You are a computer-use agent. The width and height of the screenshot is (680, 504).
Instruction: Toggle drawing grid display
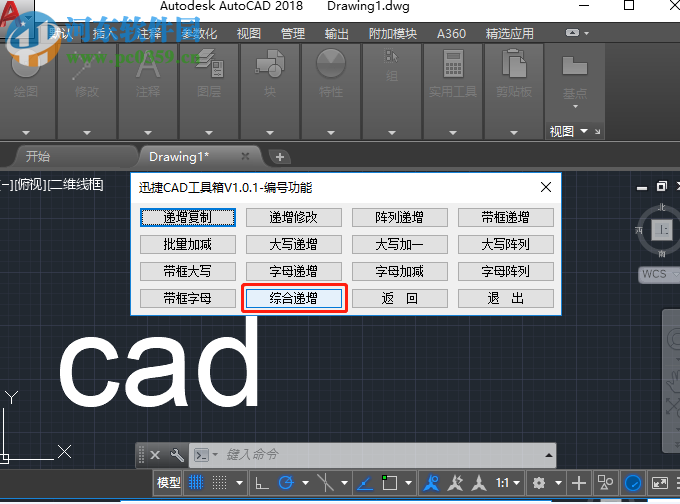pyautogui.click(x=196, y=482)
